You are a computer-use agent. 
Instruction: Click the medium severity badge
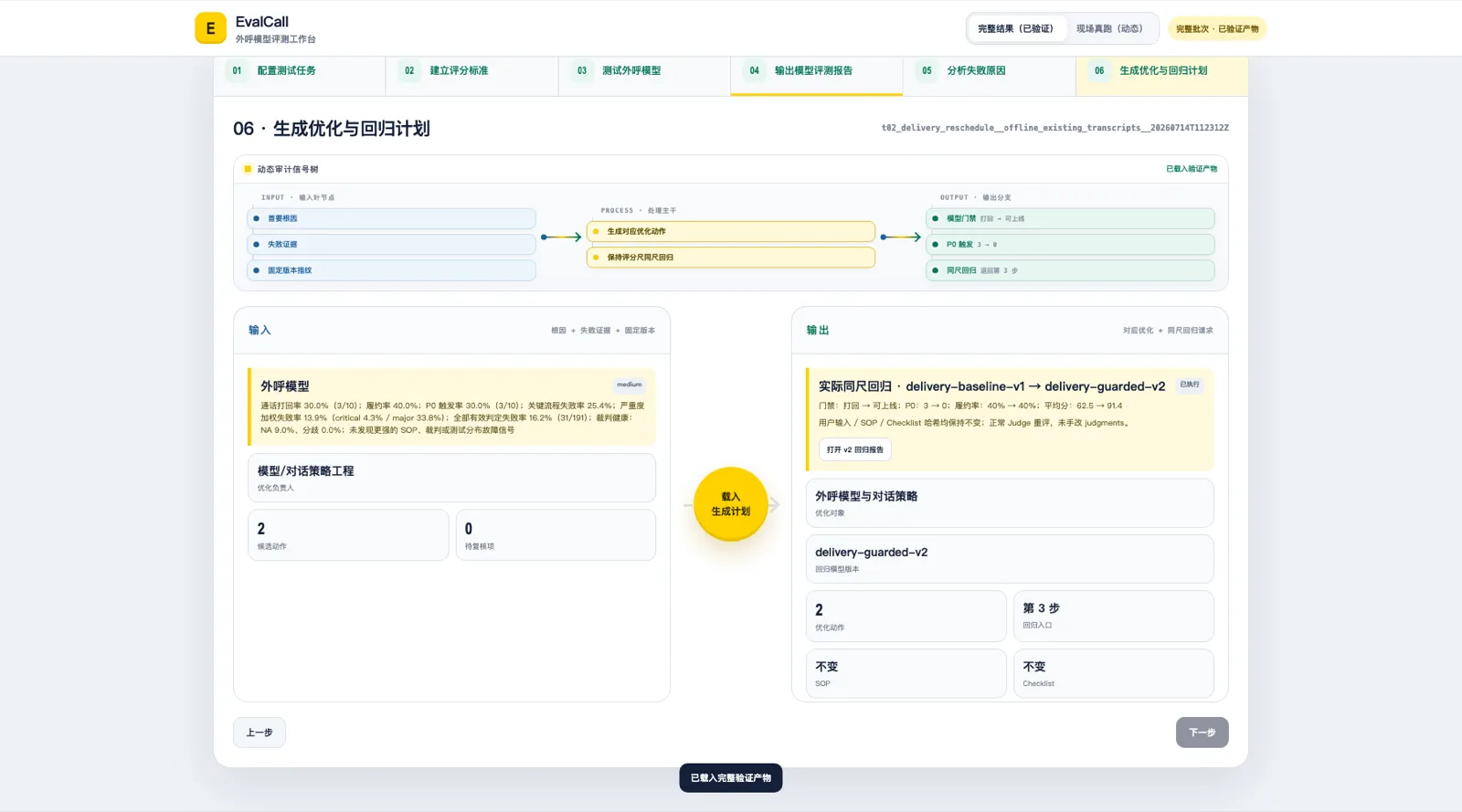(x=629, y=385)
